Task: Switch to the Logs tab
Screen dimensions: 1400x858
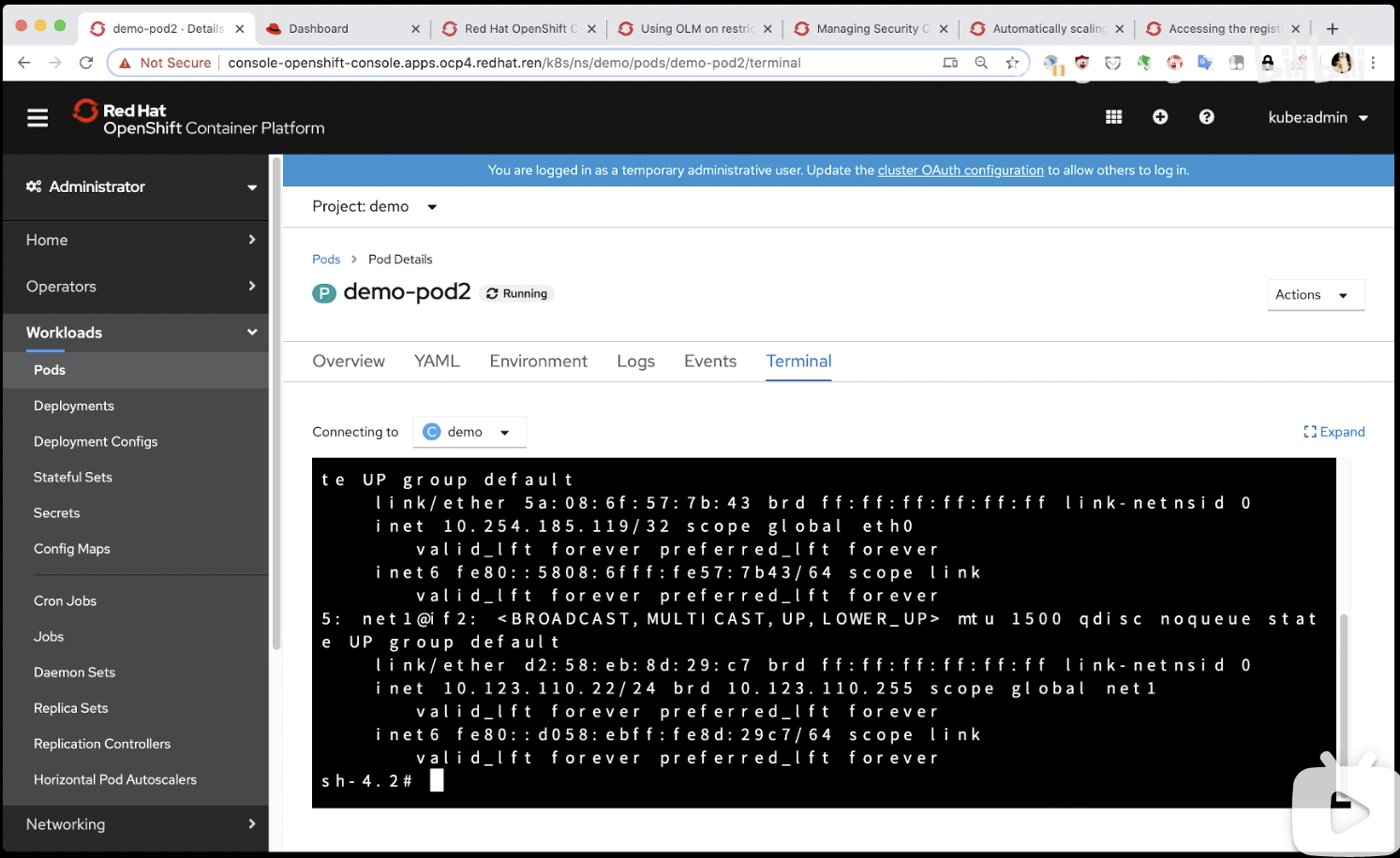Action: (635, 362)
